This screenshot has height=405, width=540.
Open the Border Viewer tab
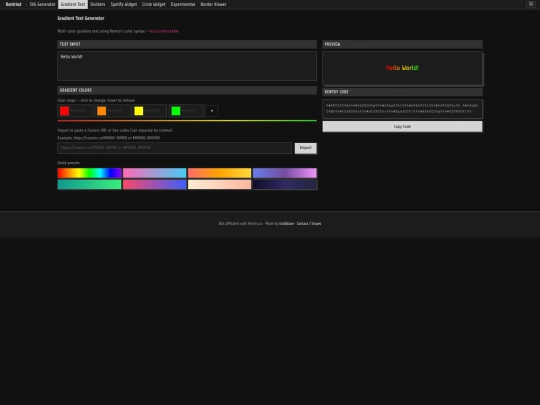[x=214, y=4]
